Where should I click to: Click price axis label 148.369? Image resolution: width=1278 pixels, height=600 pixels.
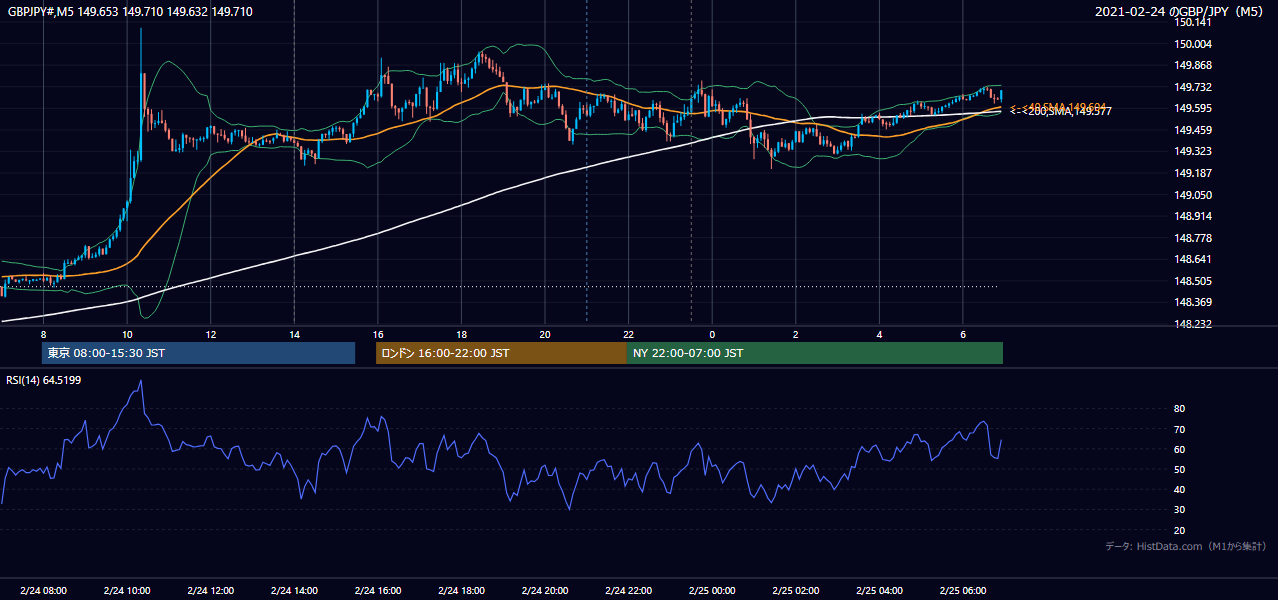click(x=1193, y=302)
